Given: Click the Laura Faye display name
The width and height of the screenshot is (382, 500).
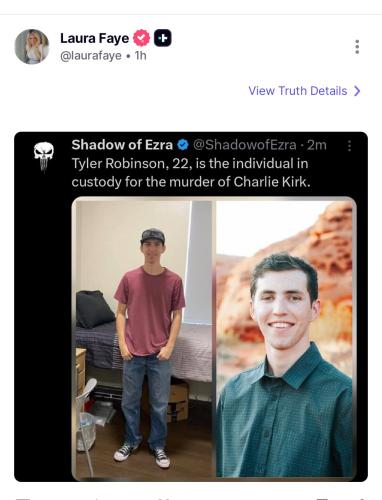Looking at the screenshot, I should coord(94,38).
